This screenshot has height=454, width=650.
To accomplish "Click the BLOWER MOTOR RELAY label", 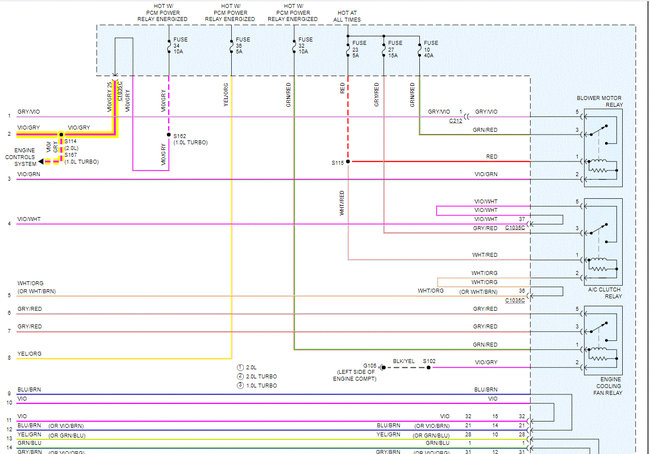I will tap(599, 101).
